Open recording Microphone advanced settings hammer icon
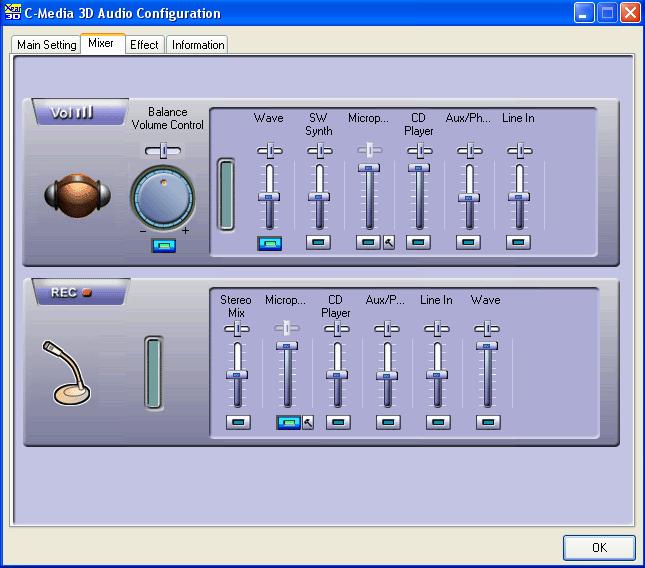The height and width of the screenshot is (568, 645). [308, 422]
